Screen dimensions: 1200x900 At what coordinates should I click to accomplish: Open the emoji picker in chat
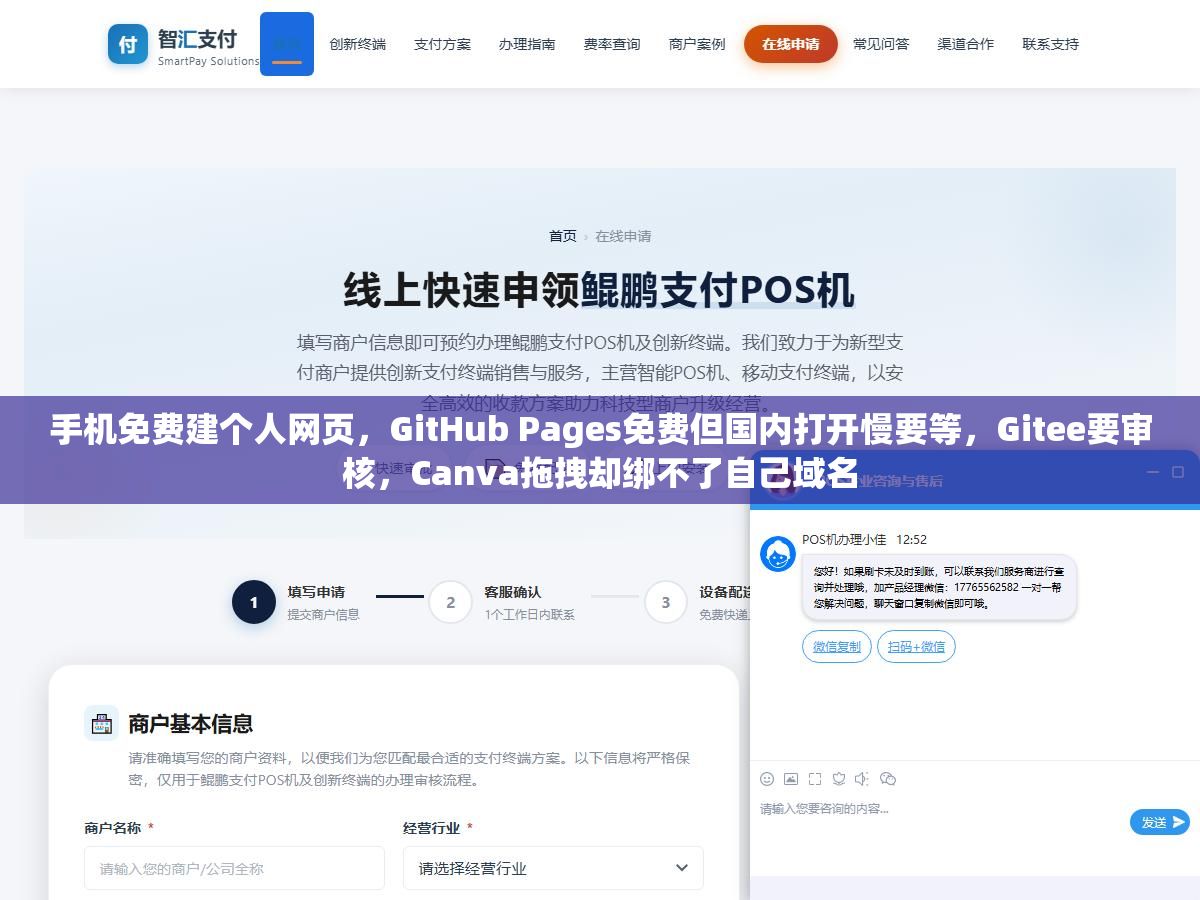tap(767, 779)
